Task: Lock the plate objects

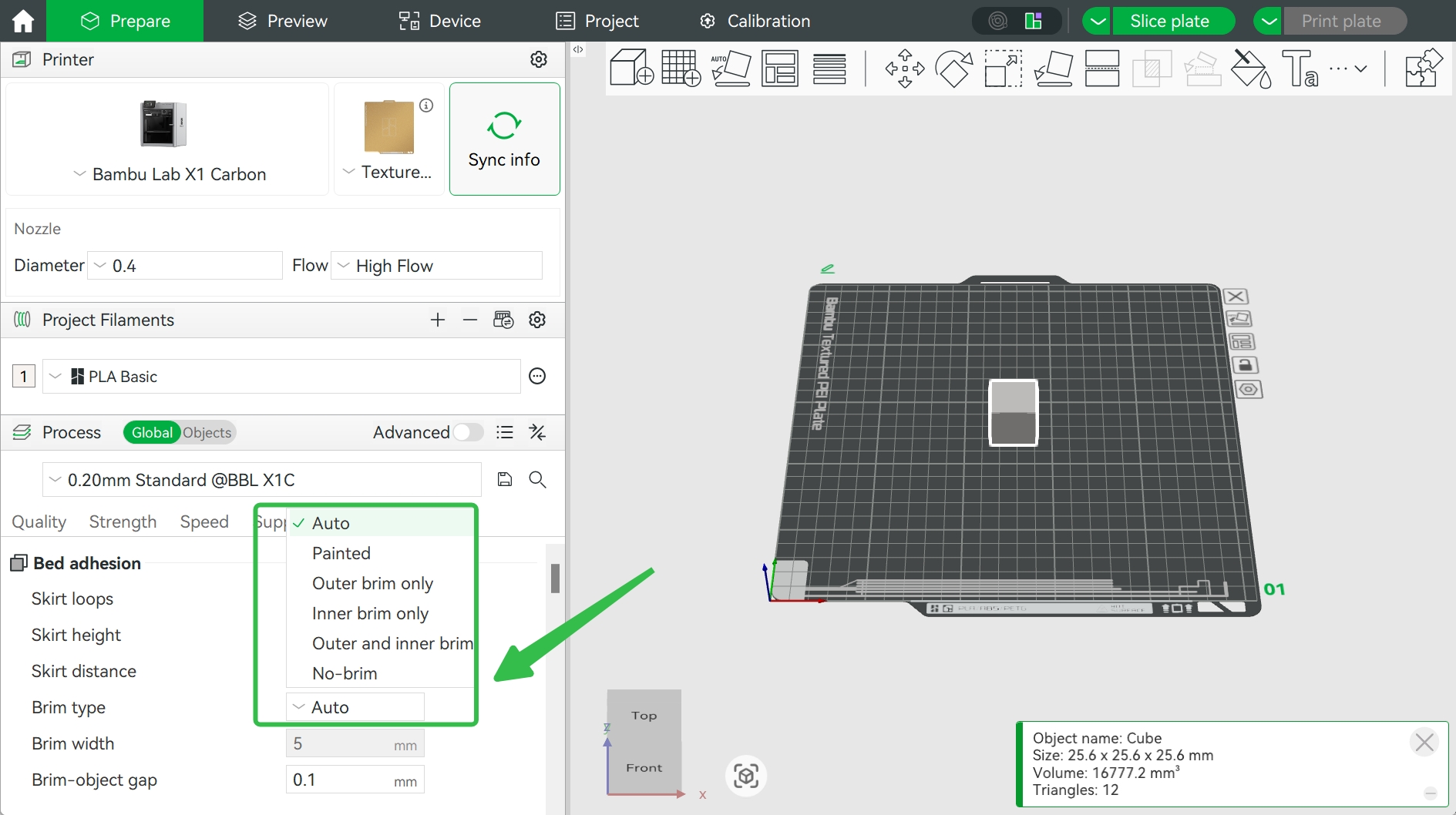Action: pyautogui.click(x=1245, y=365)
